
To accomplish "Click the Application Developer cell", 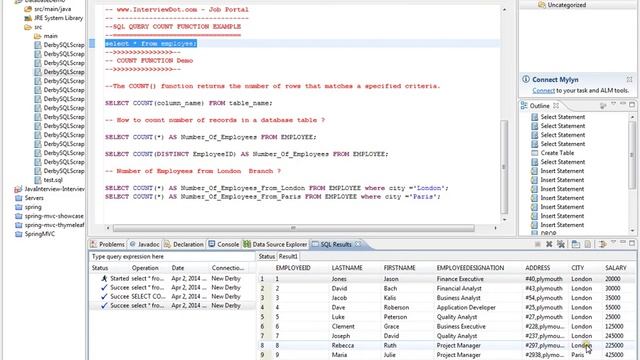I will (x=466, y=307).
